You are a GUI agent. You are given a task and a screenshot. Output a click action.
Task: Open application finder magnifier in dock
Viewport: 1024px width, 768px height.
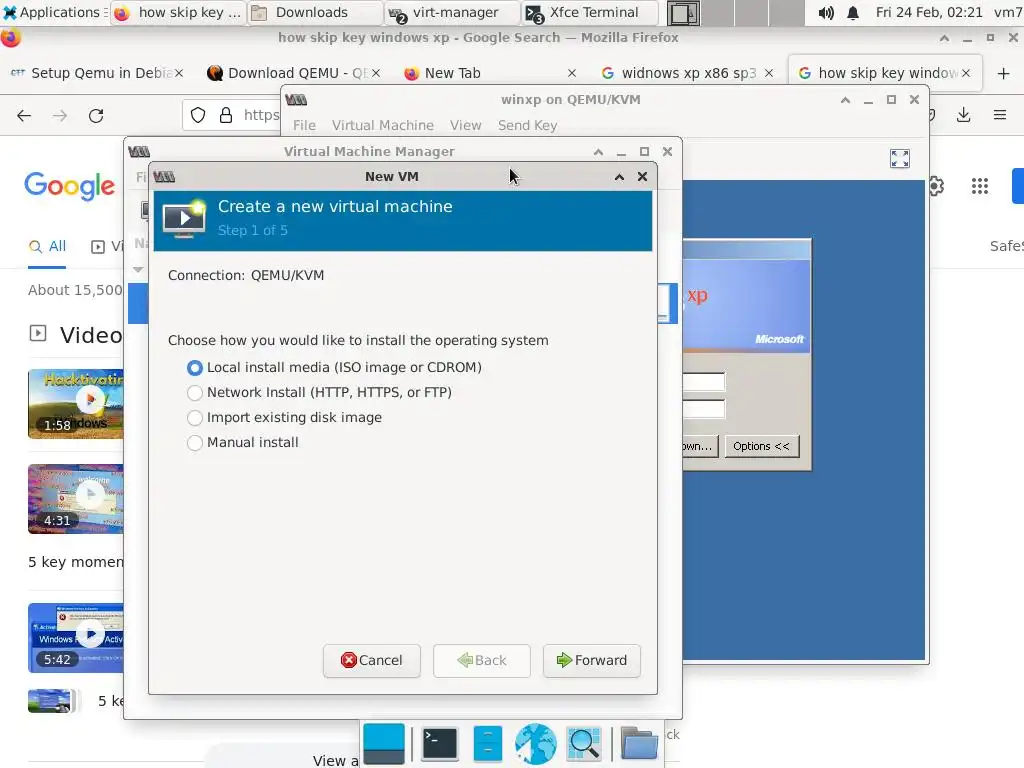[584, 743]
